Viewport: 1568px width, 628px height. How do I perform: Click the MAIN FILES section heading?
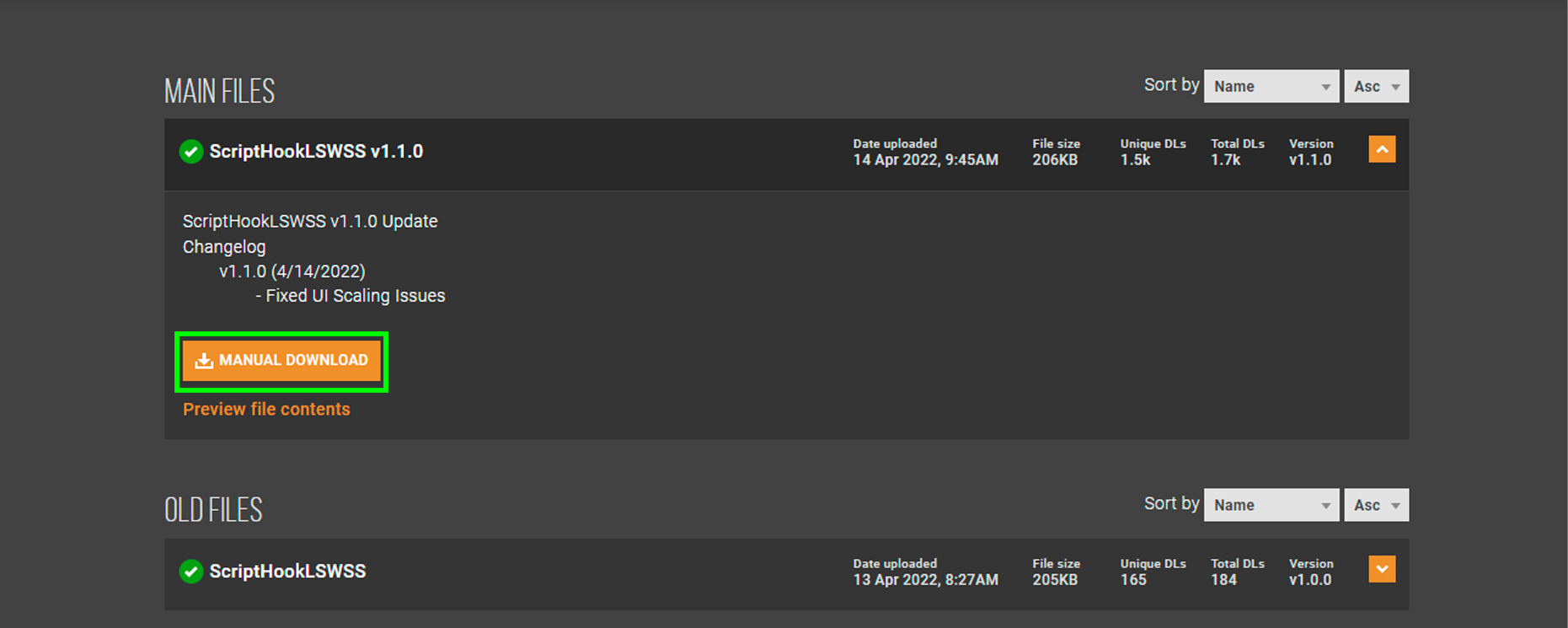219,91
